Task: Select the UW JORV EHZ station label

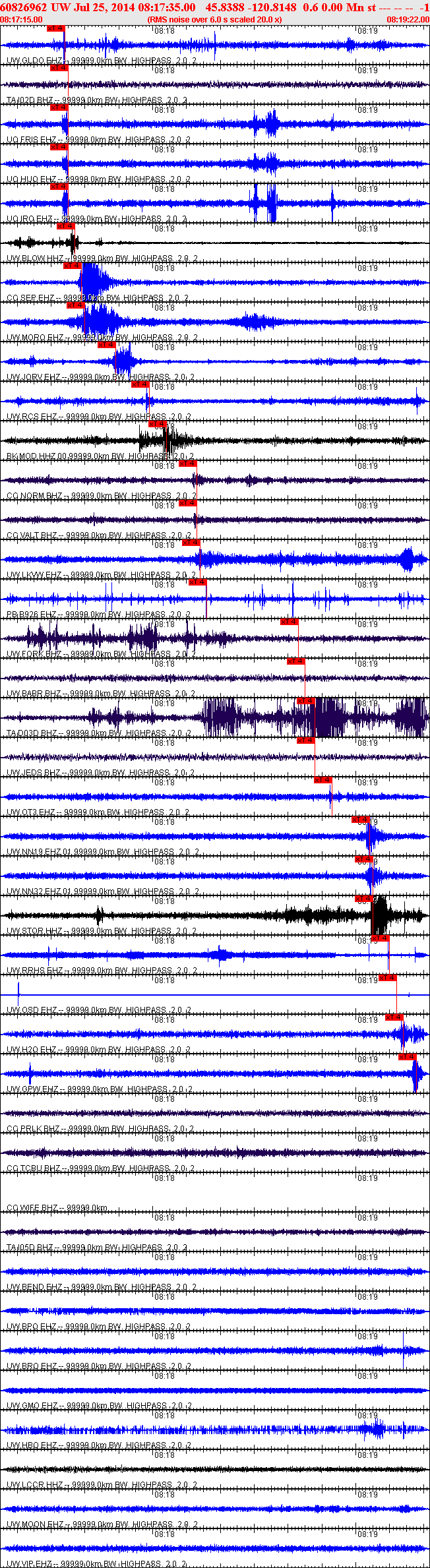Action: coord(34,377)
